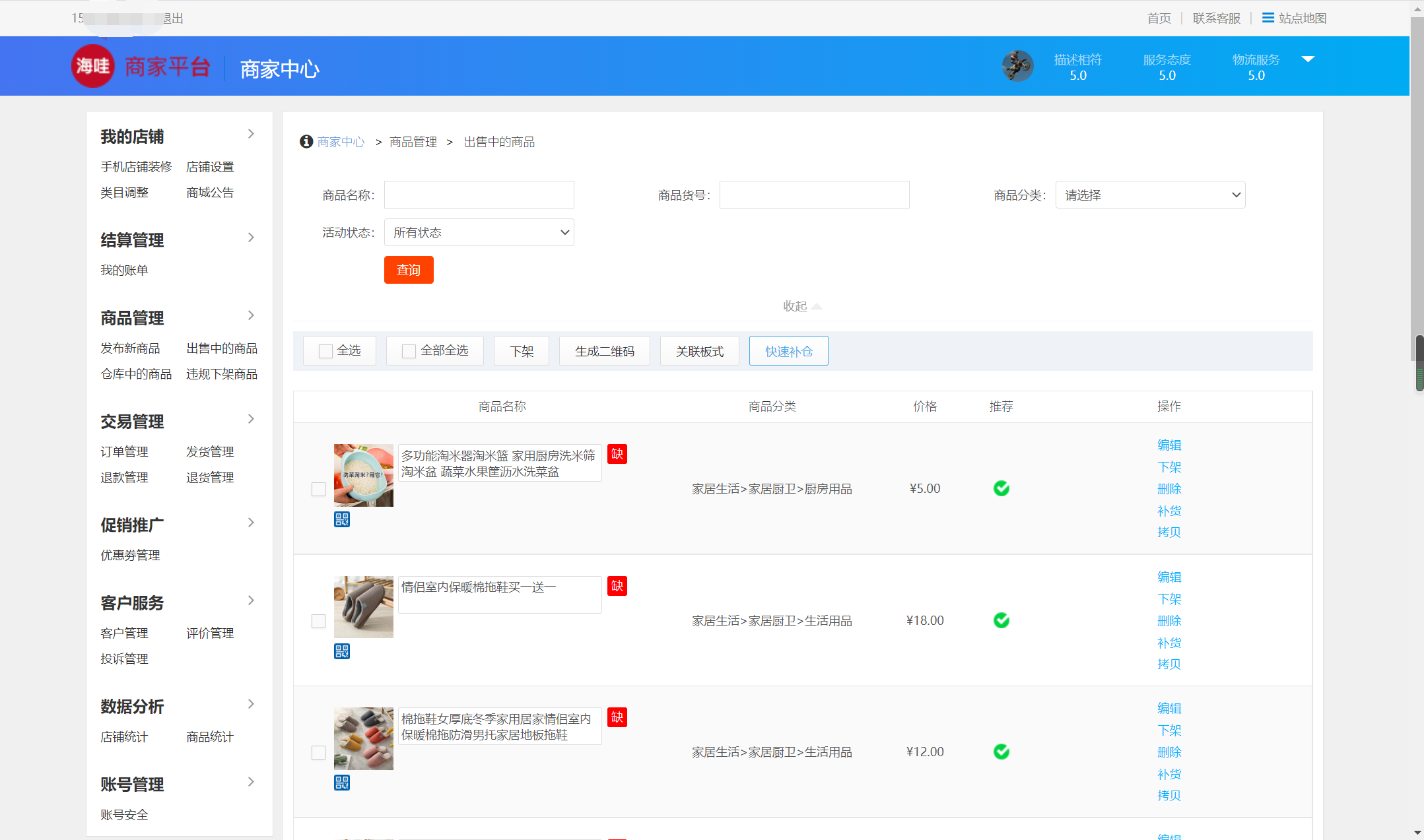This screenshot has height=840, width=1424.
Task: Click the 收起 collapse arrow
Action: click(x=817, y=306)
